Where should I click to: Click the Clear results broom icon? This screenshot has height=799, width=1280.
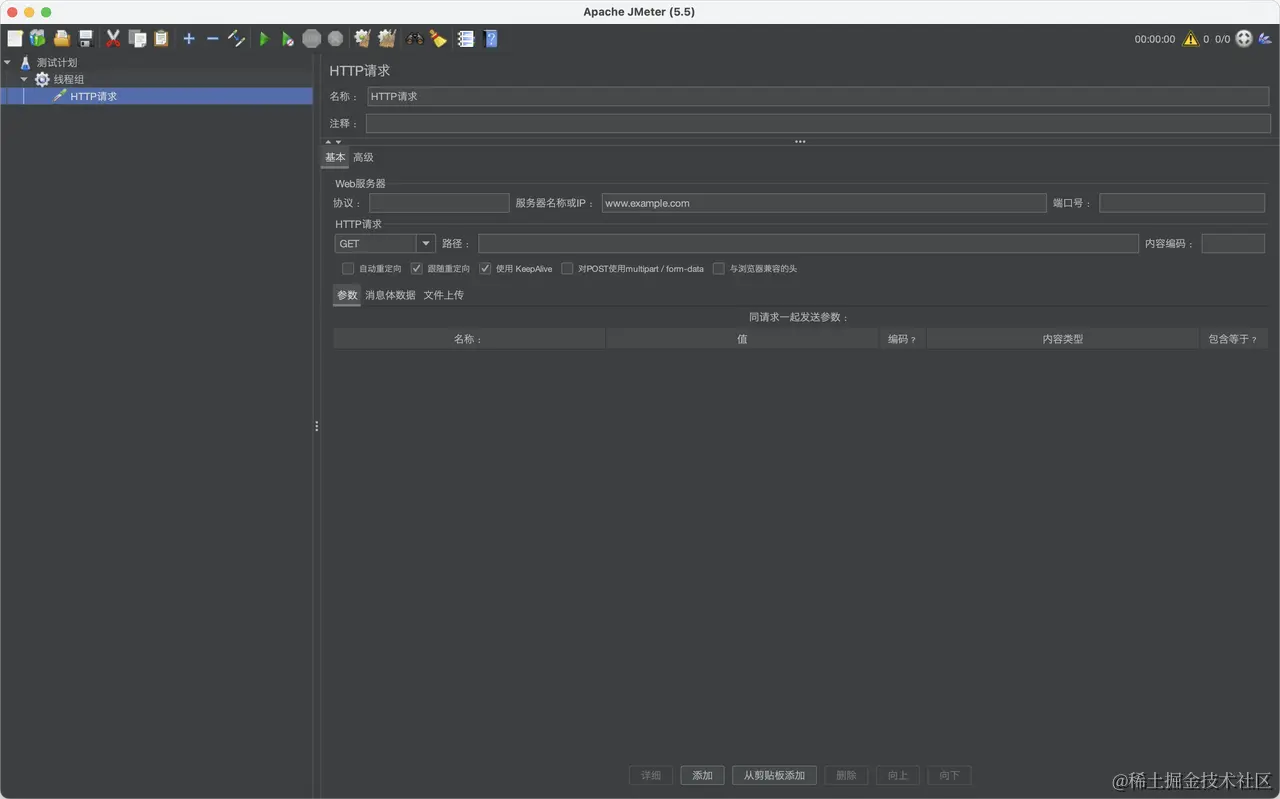(x=363, y=39)
